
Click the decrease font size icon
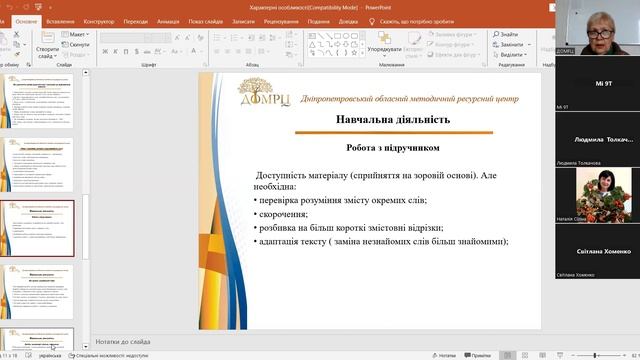pos(187,38)
